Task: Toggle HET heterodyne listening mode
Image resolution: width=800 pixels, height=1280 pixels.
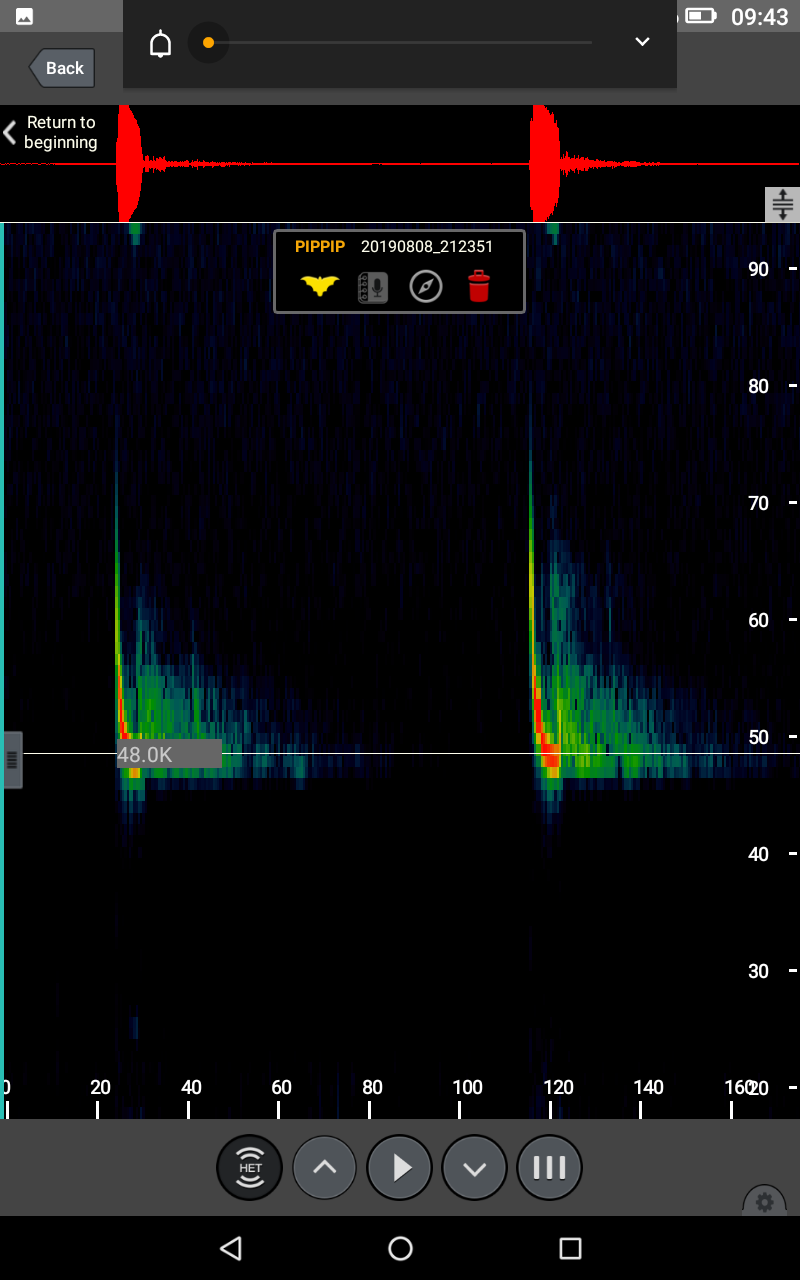Action: (x=250, y=1167)
